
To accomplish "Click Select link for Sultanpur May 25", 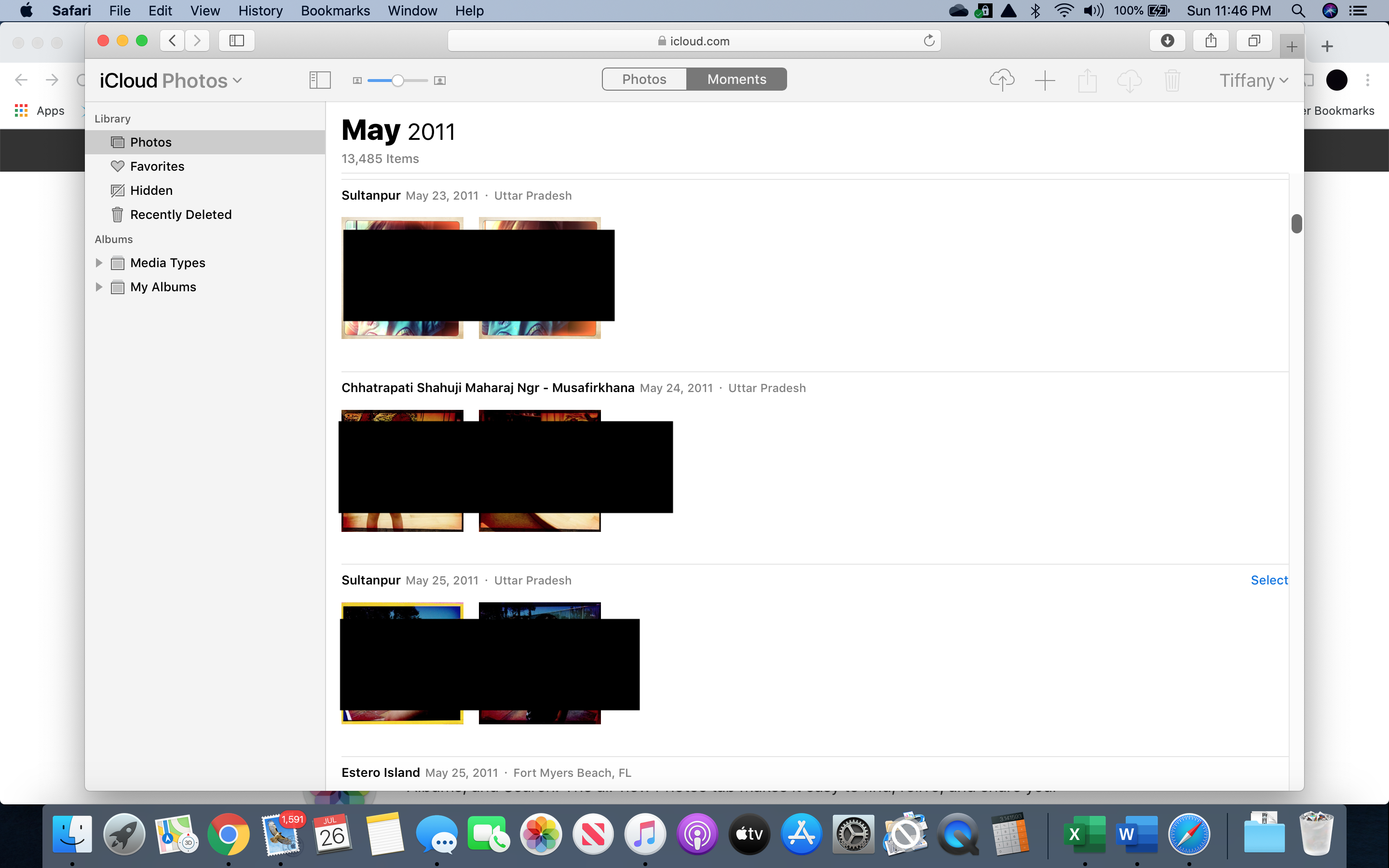I will pos(1269,581).
